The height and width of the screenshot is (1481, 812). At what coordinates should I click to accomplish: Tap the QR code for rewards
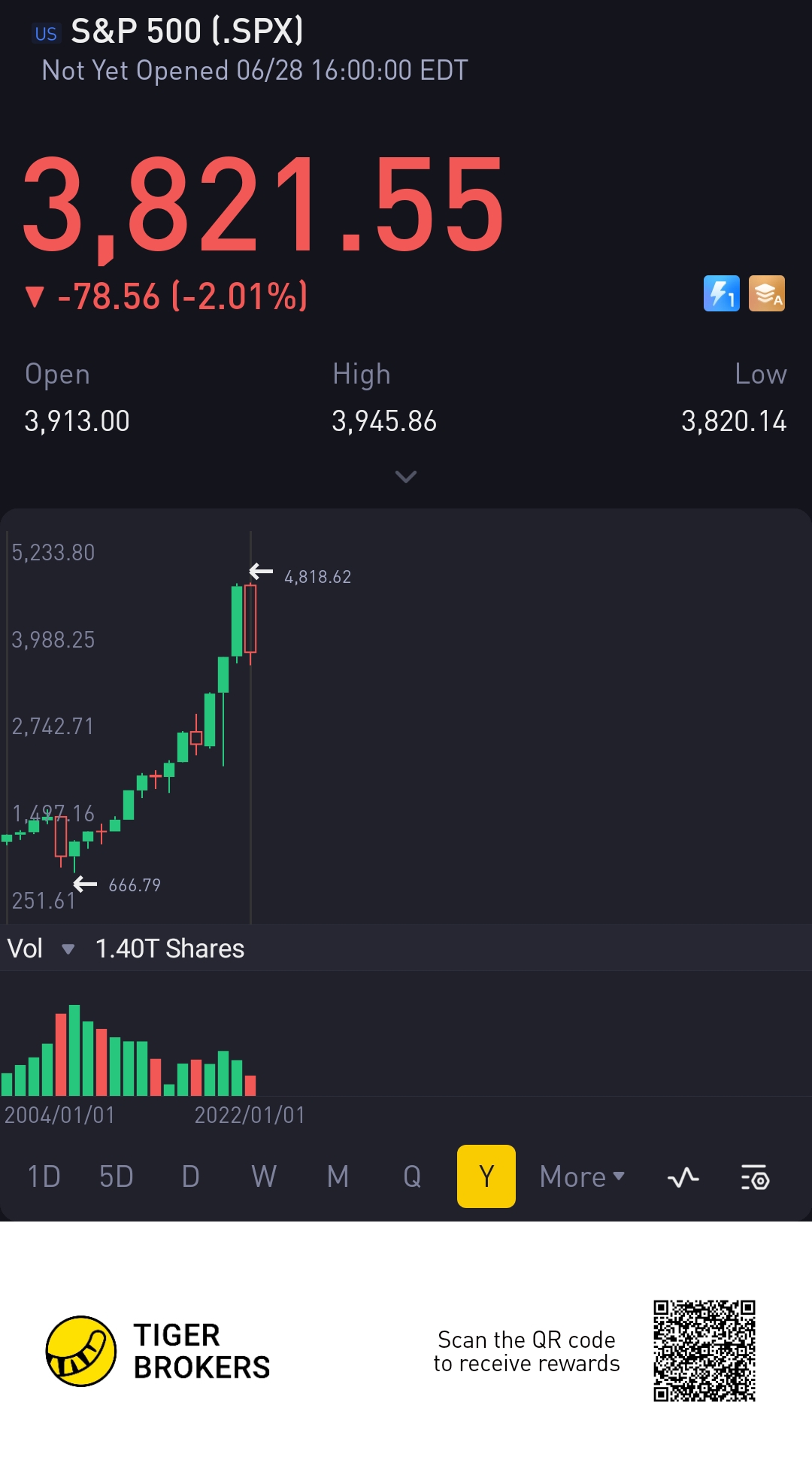pyautogui.click(x=704, y=1351)
